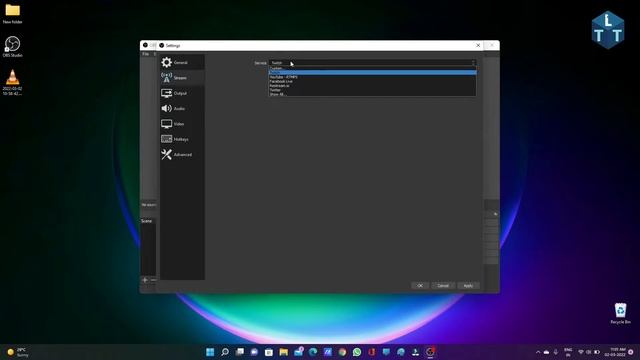
Task: Add a scene with plus button
Action: [144, 280]
